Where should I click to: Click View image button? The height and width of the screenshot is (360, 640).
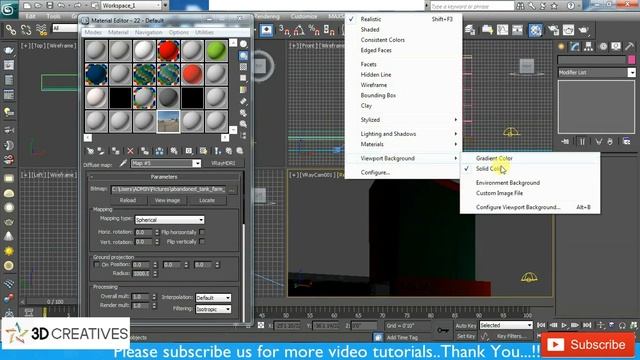click(x=167, y=200)
